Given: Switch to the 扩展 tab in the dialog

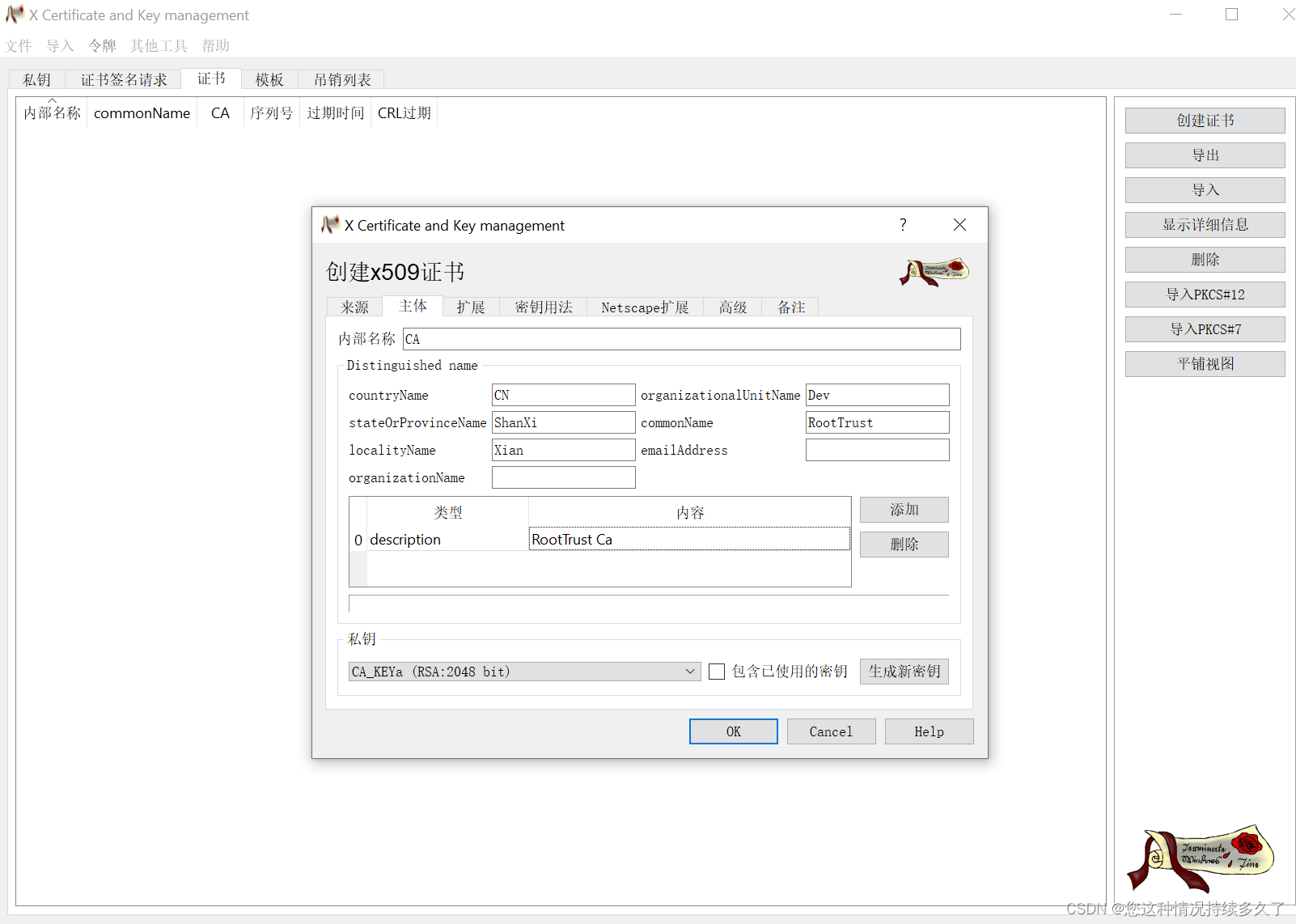Looking at the screenshot, I should pos(471,307).
